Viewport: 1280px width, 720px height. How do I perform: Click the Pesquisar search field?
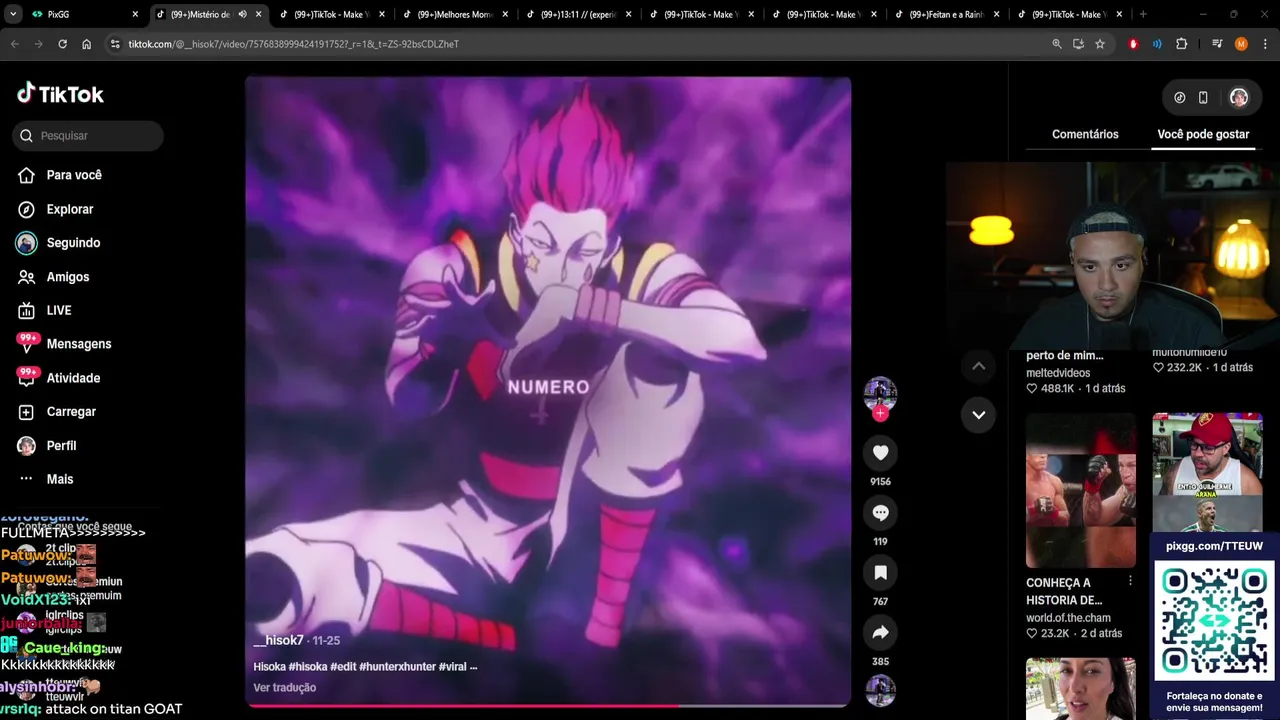(x=88, y=135)
